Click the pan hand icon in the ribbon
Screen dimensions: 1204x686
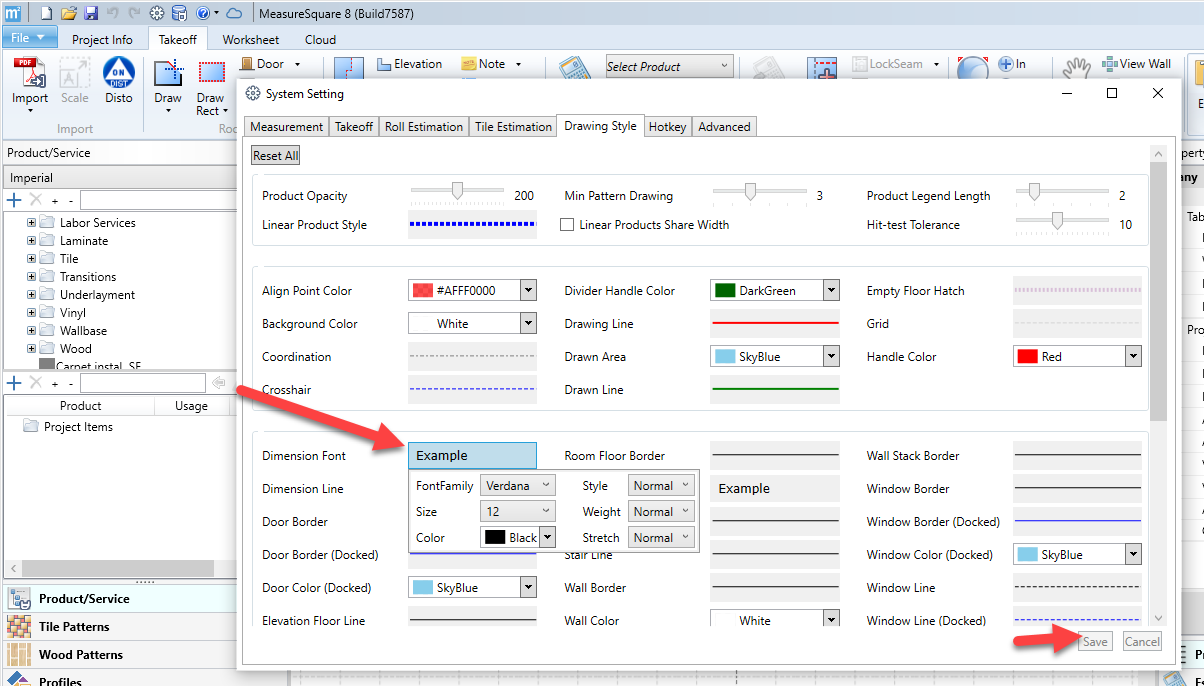(x=1076, y=68)
